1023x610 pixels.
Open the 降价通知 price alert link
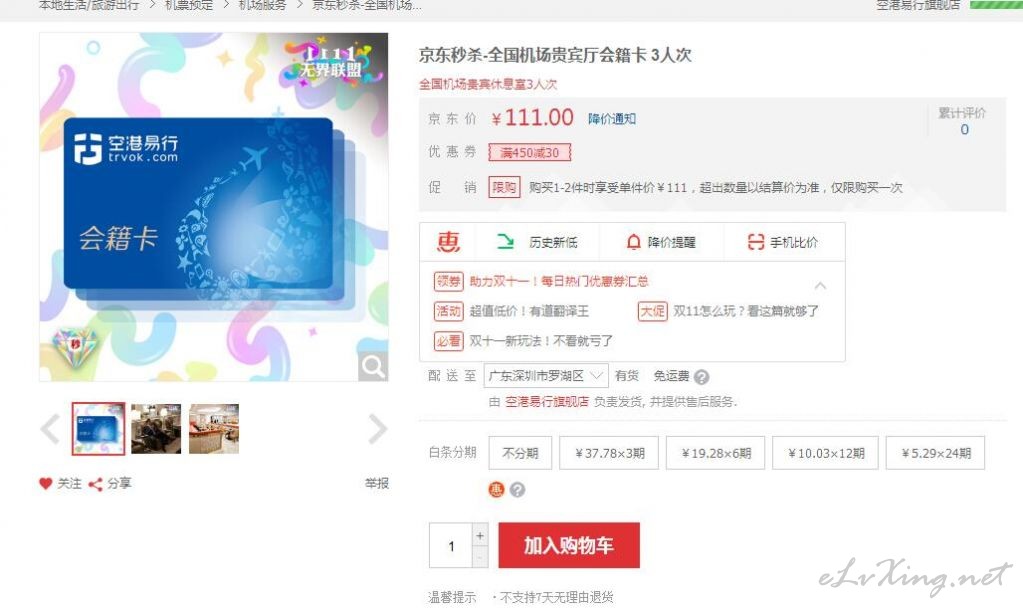click(611, 119)
